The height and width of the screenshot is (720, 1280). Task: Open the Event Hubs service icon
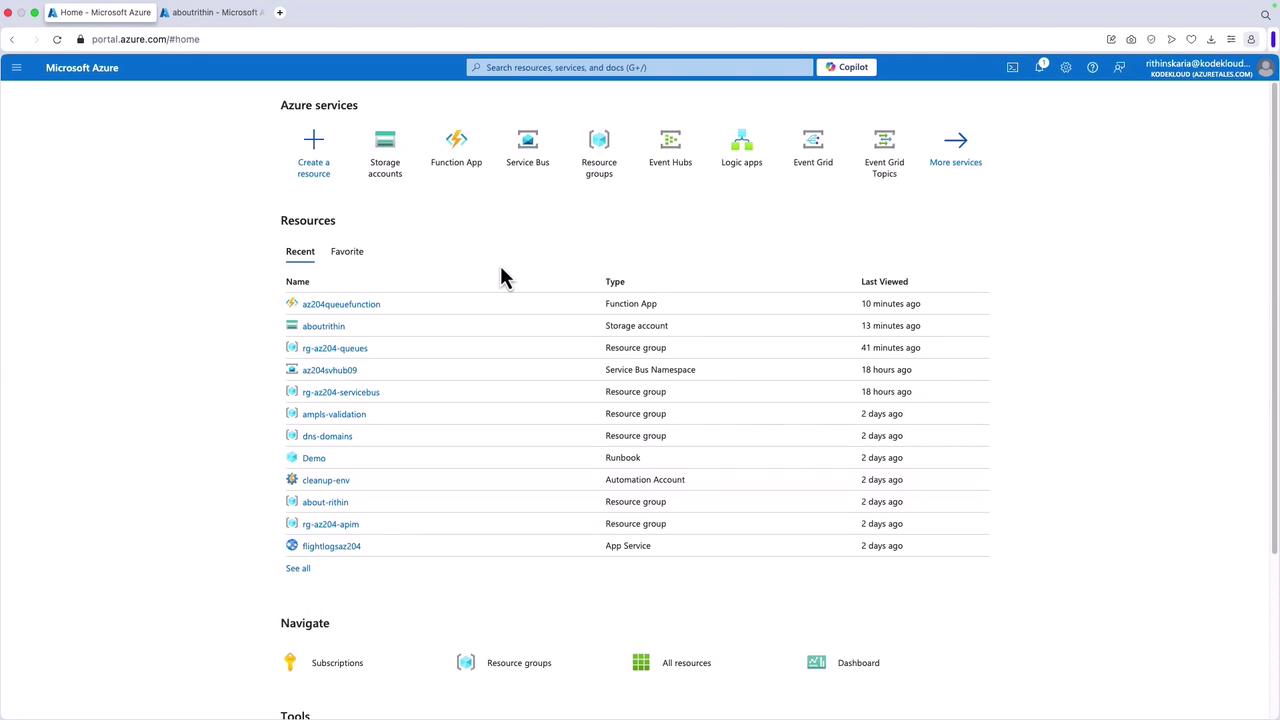670,140
